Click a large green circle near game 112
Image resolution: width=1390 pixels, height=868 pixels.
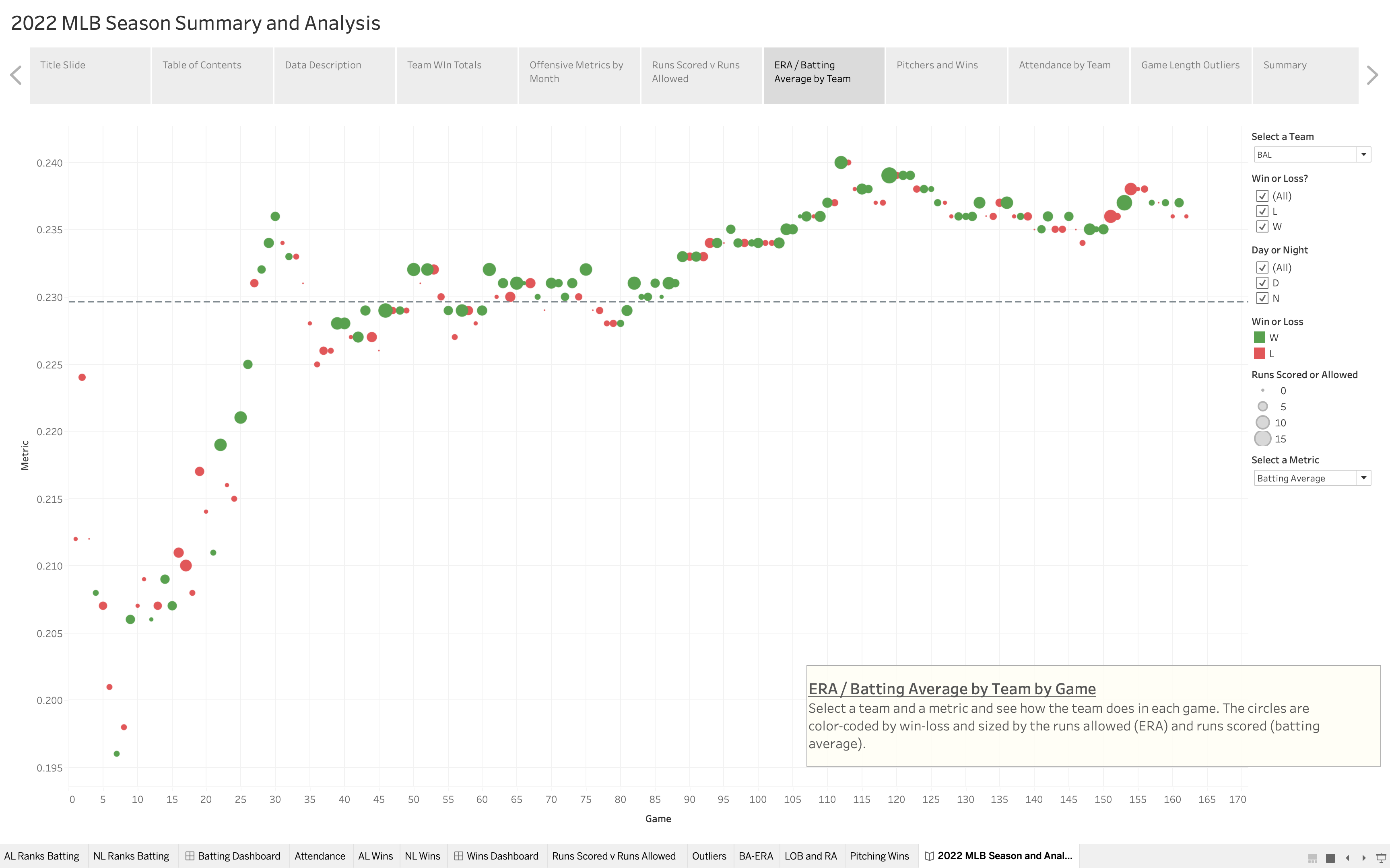click(841, 162)
